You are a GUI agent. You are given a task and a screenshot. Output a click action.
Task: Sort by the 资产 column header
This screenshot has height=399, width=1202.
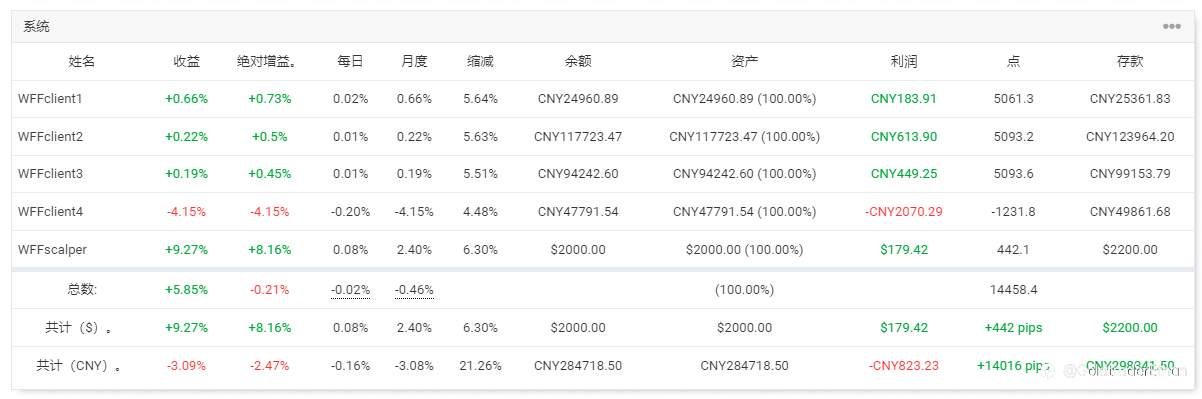[x=745, y=62]
